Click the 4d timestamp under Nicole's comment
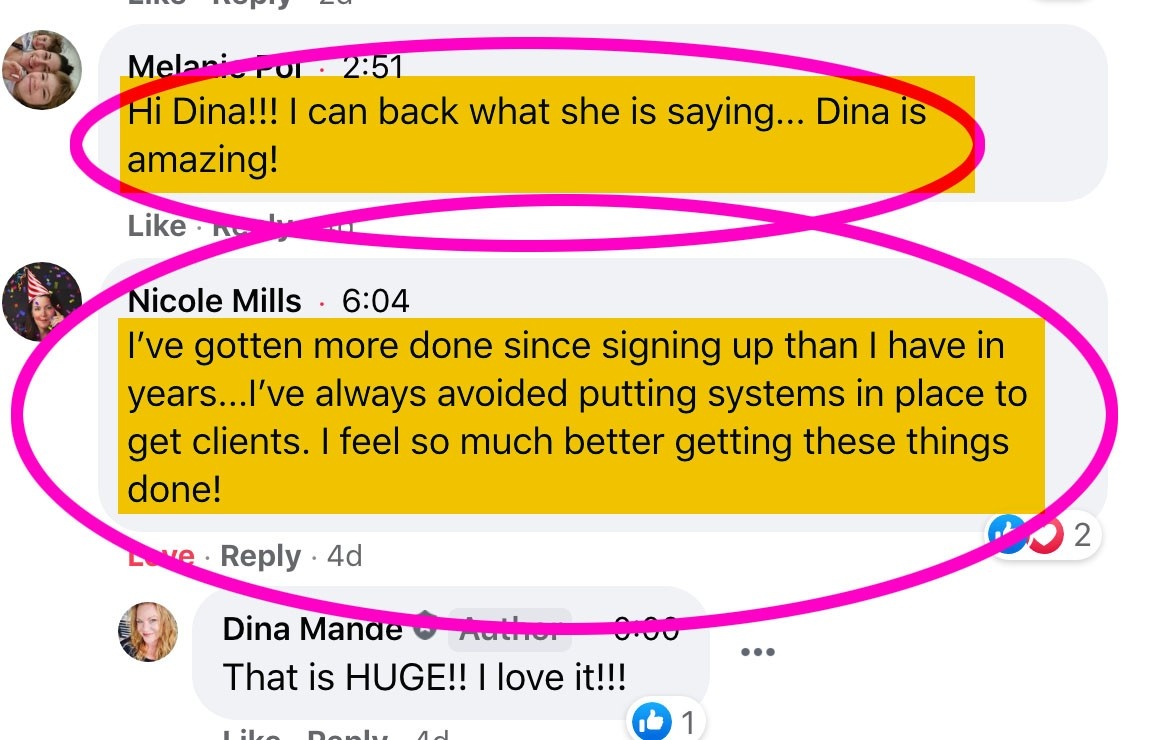 (344, 556)
